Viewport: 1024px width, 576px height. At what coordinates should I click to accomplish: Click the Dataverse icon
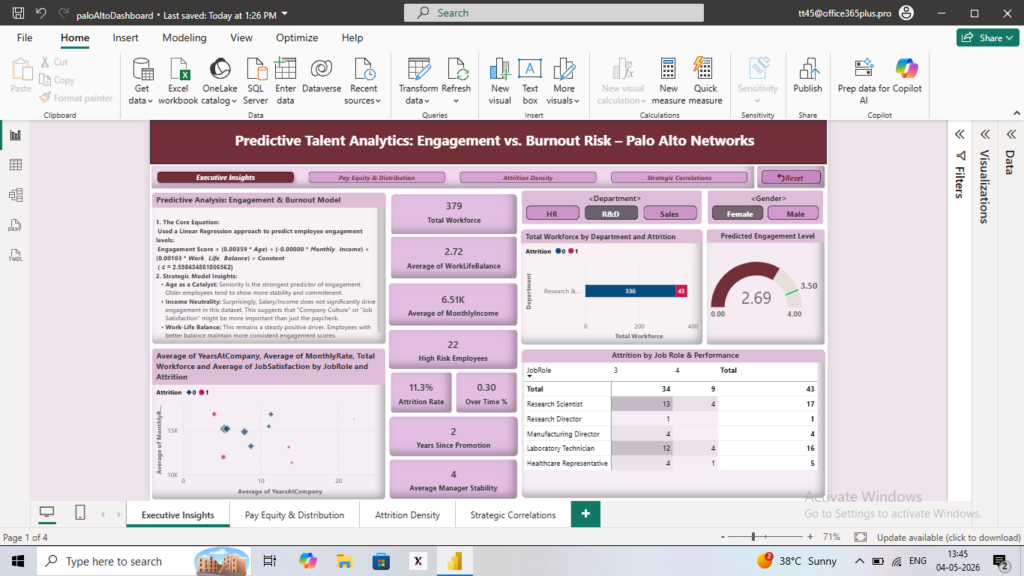[321, 69]
